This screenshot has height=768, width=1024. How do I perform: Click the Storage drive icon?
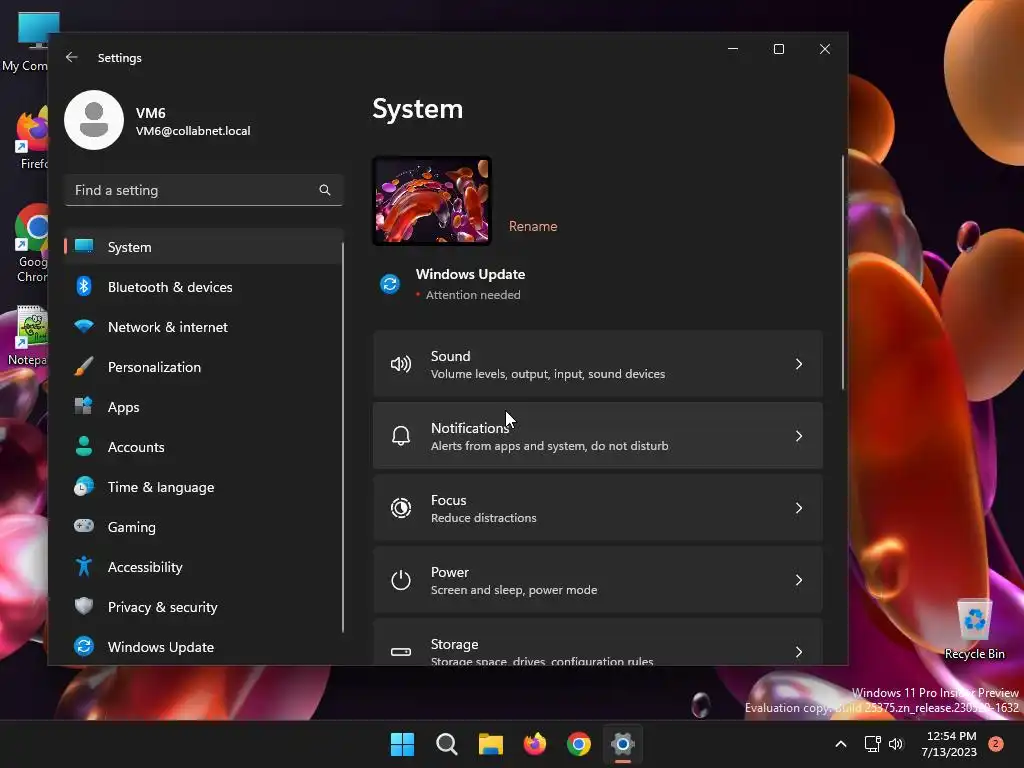click(x=401, y=652)
